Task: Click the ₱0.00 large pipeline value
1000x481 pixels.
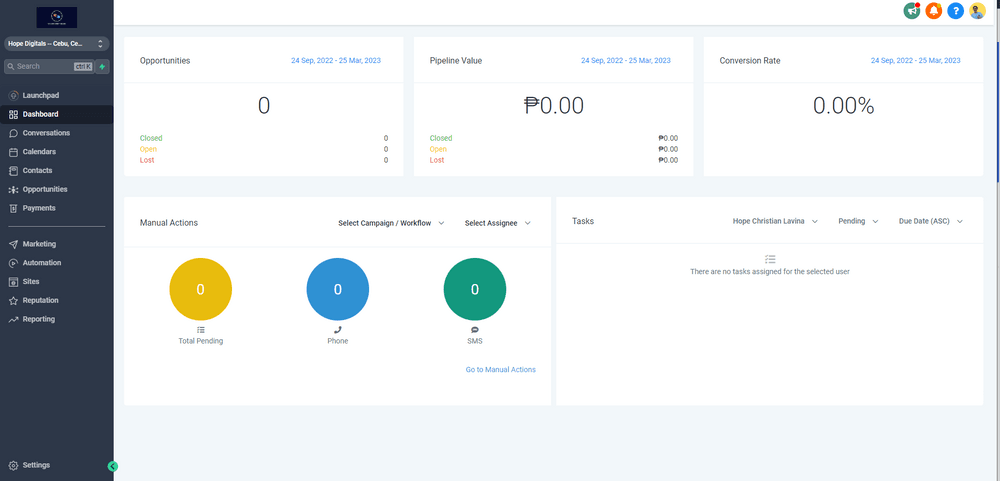Action: tap(554, 106)
